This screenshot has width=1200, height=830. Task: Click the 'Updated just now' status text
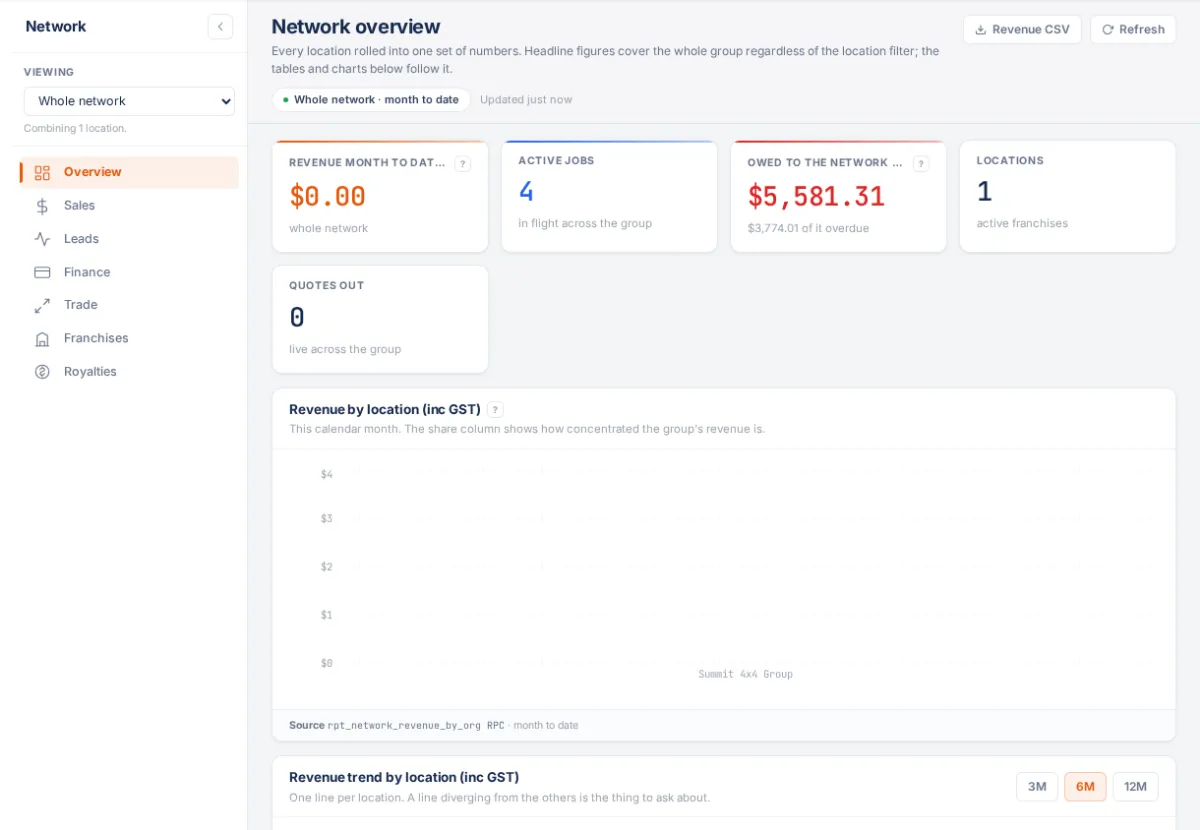526,100
